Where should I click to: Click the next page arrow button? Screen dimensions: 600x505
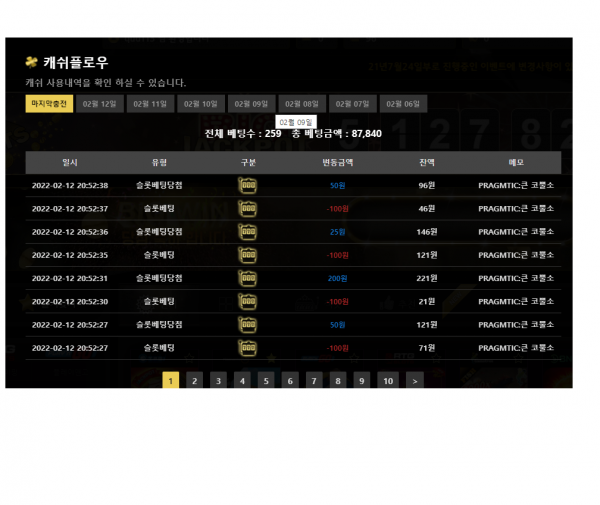point(415,380)
